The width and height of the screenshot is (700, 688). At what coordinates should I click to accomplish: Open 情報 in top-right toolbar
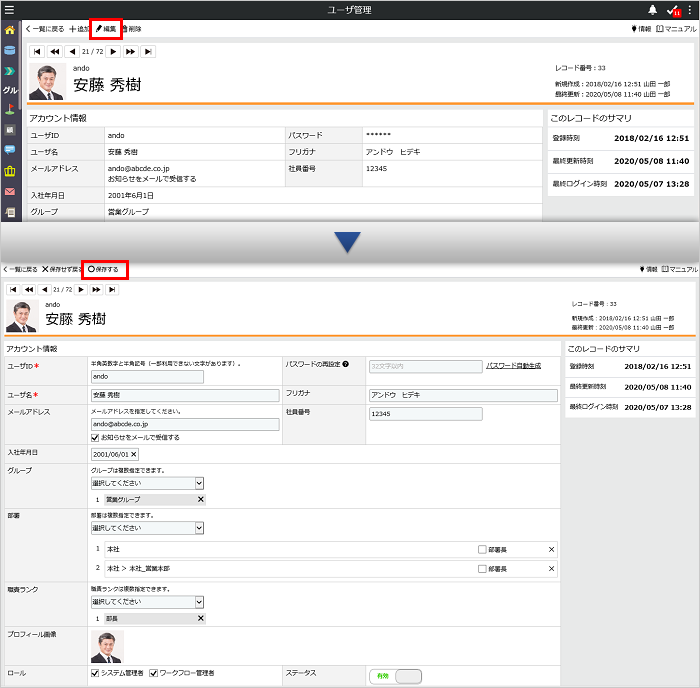point(641,29)
